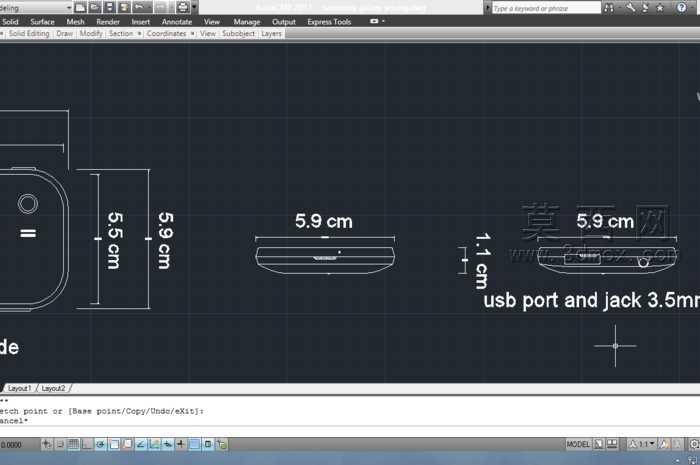Open Workspace Switching gear icon
700x465 pixels.
point(694,444)
